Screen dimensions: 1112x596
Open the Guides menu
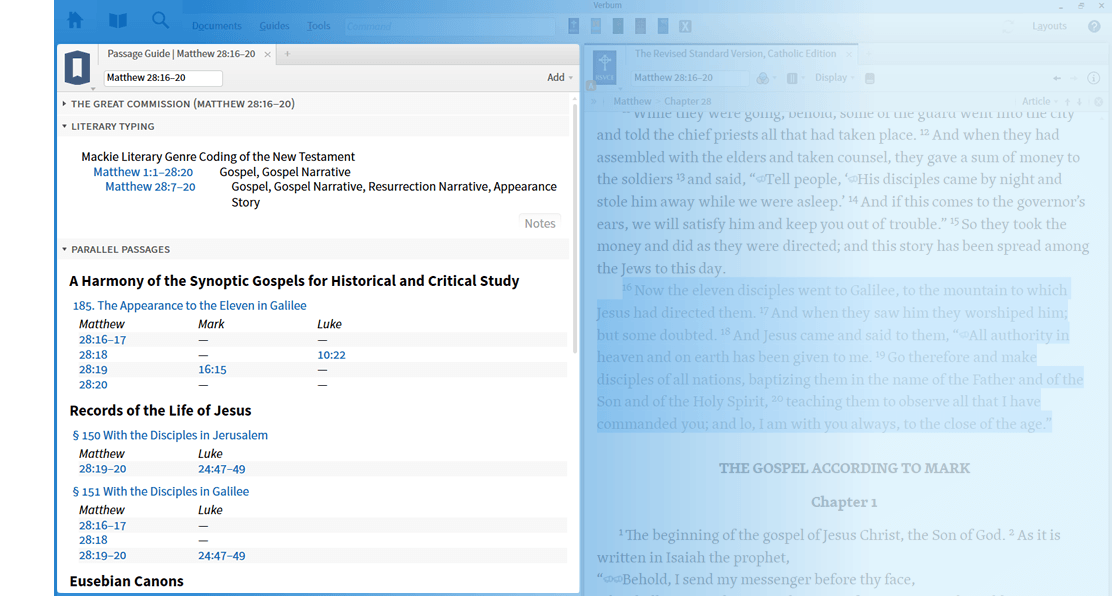tap(274, 26)
